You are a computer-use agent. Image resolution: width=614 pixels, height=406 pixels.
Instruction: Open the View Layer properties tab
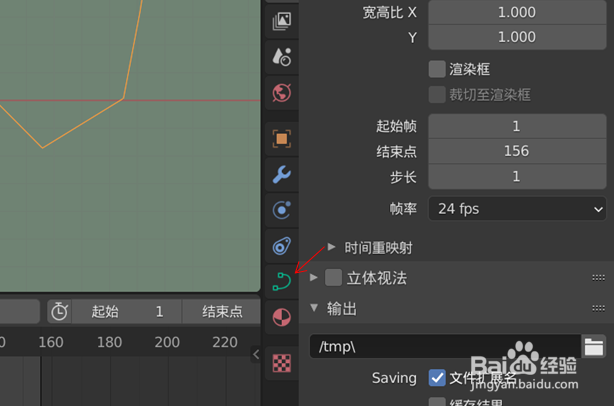(x=282, y=22)
